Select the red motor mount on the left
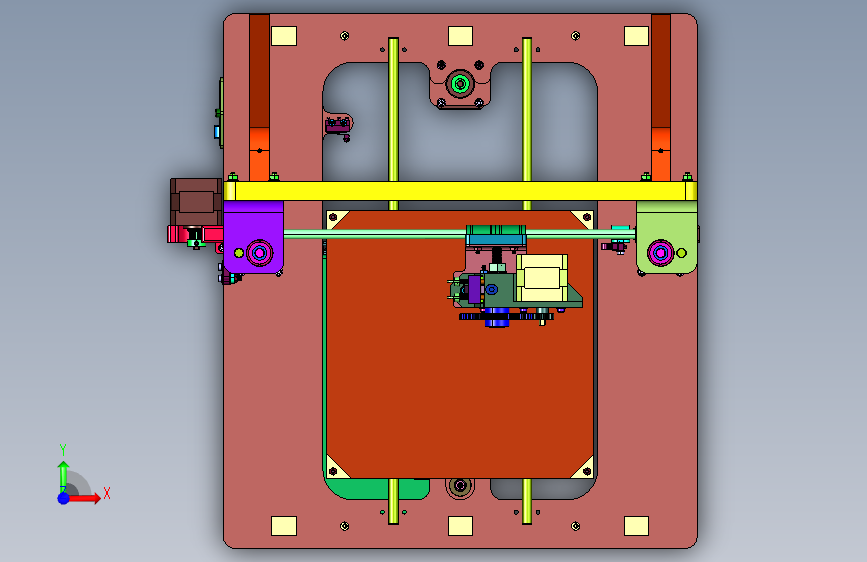Screen dimensions: 867x562 194,235
